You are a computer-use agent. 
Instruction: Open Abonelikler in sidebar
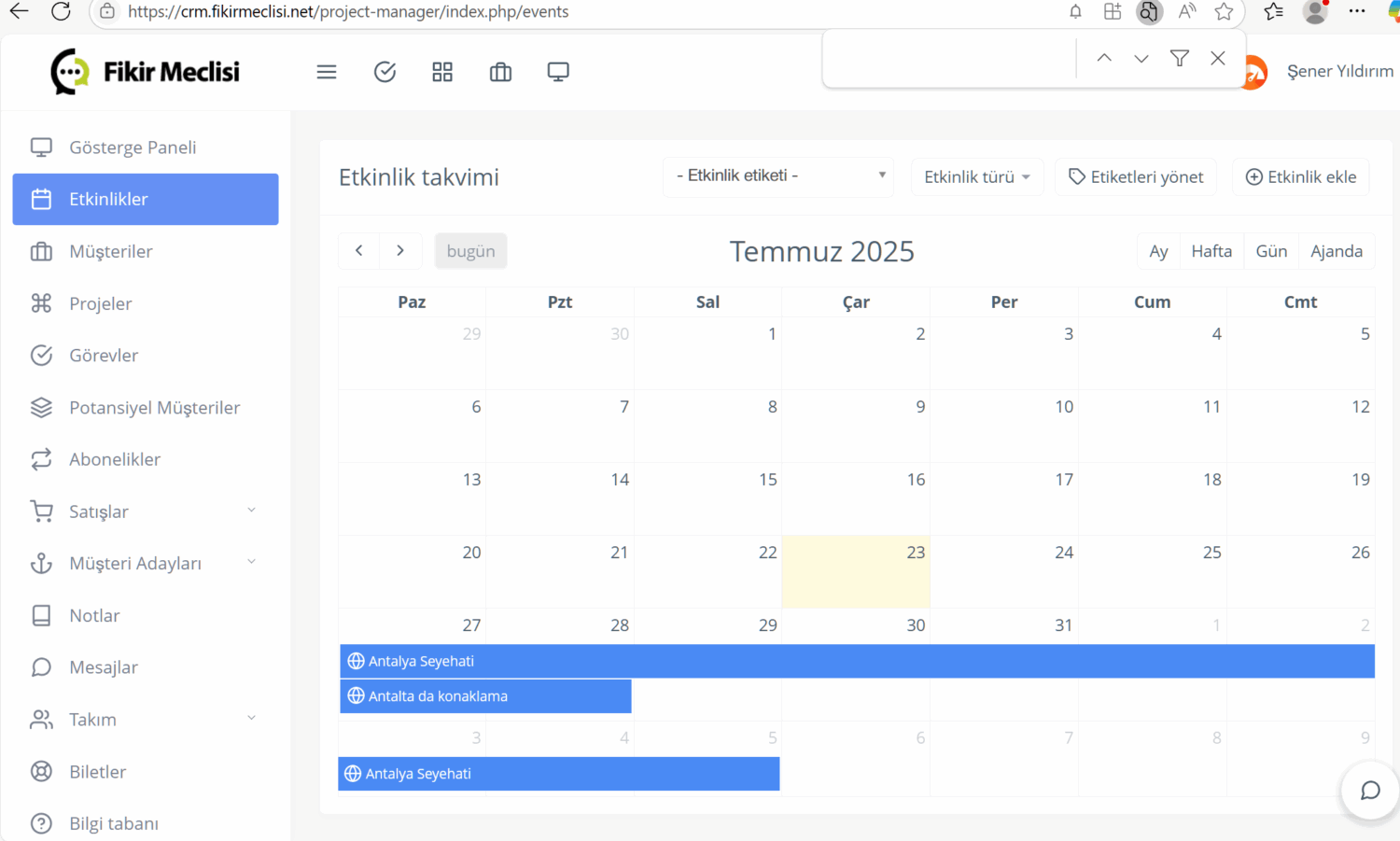pyautogui.click(x=146, y=459)
